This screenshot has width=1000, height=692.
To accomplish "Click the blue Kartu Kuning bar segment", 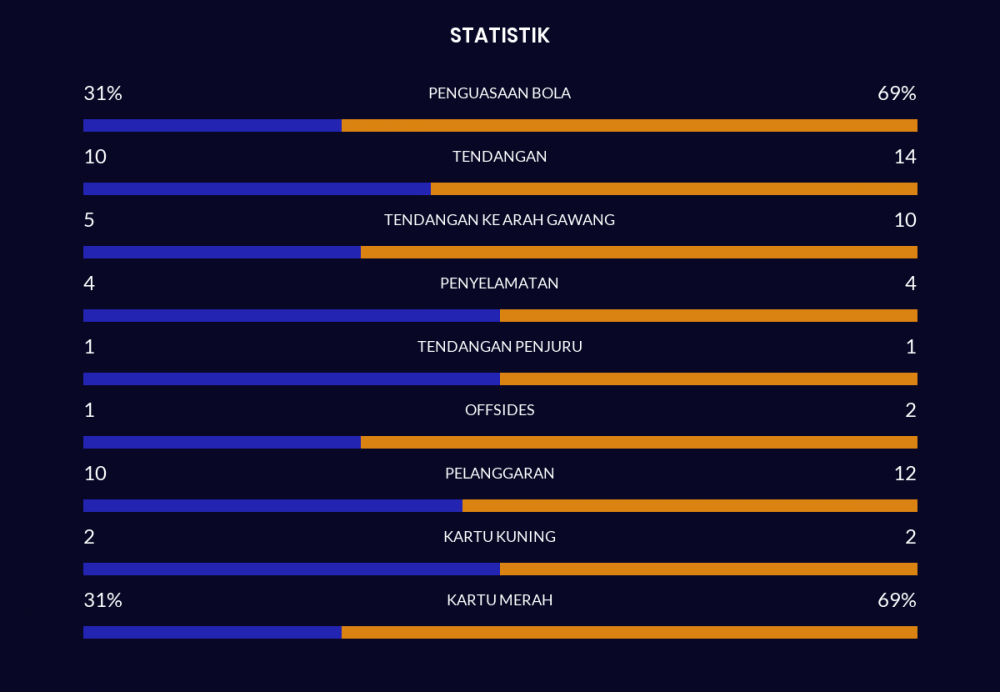I will [x=291, y=569].
